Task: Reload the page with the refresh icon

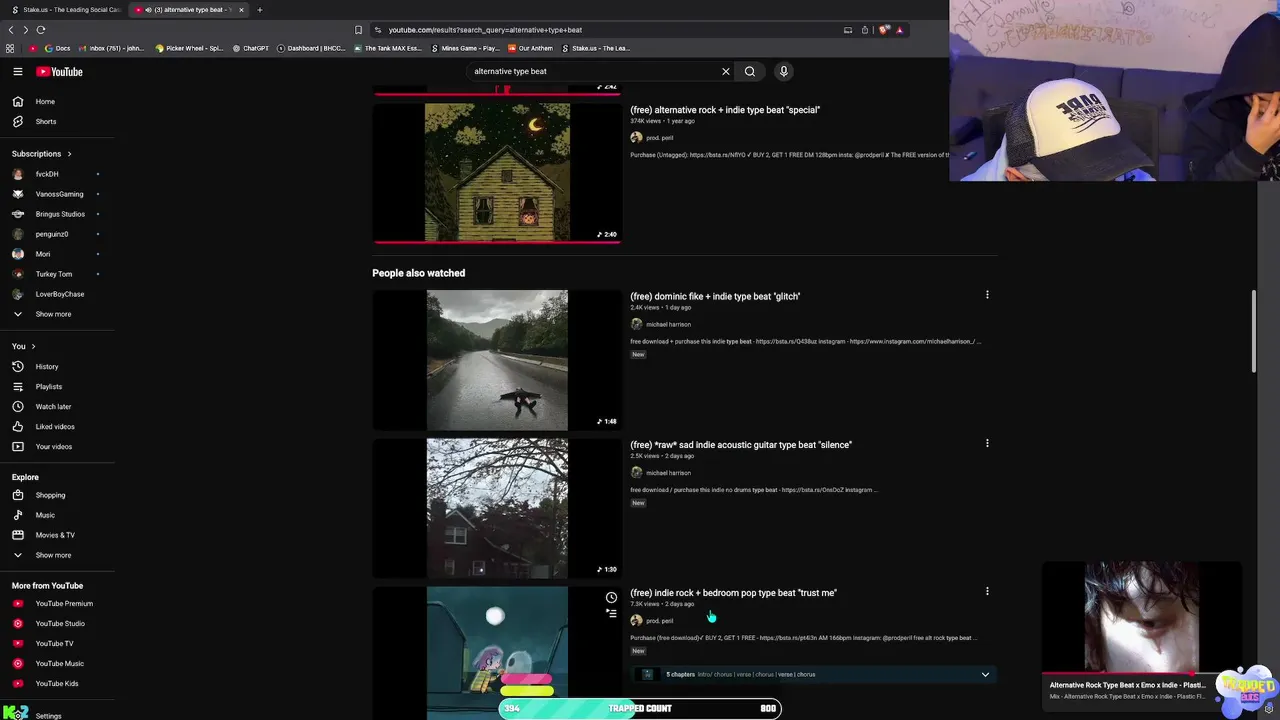Action: 41,30
